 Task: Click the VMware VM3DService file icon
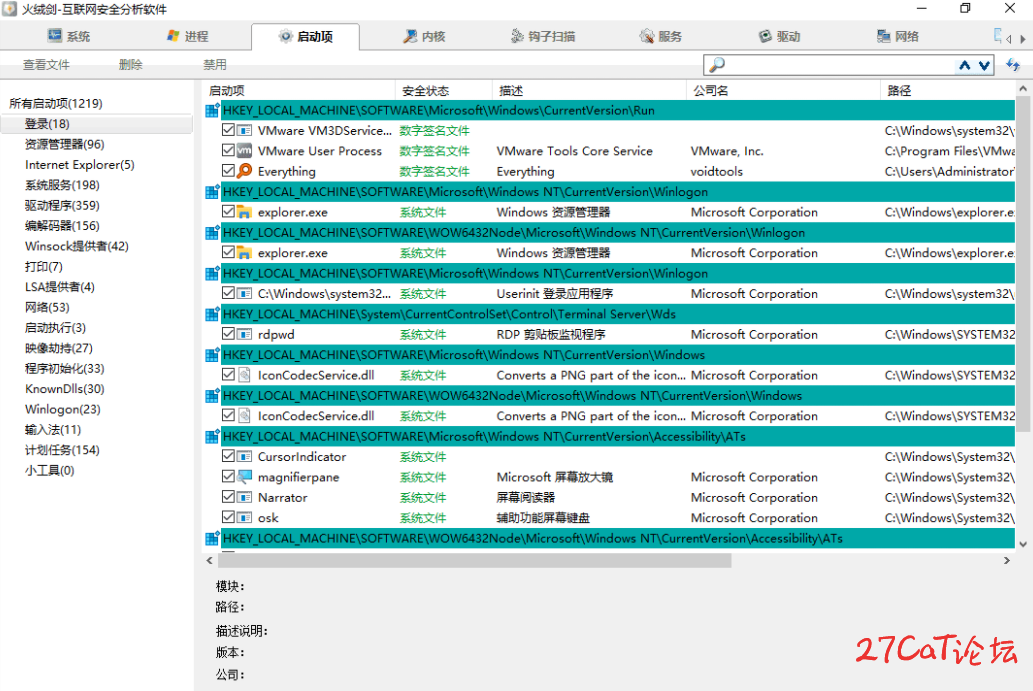pos(244,130)
